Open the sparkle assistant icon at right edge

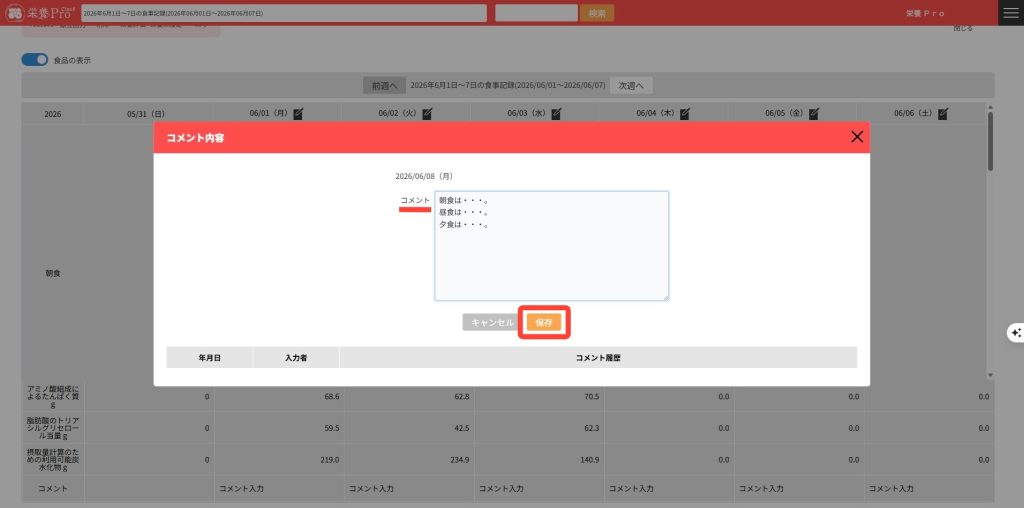click(1016, 332)
